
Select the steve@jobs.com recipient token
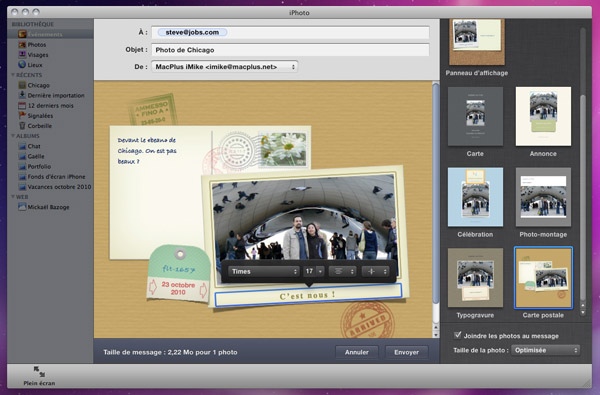tap(192, 33)
